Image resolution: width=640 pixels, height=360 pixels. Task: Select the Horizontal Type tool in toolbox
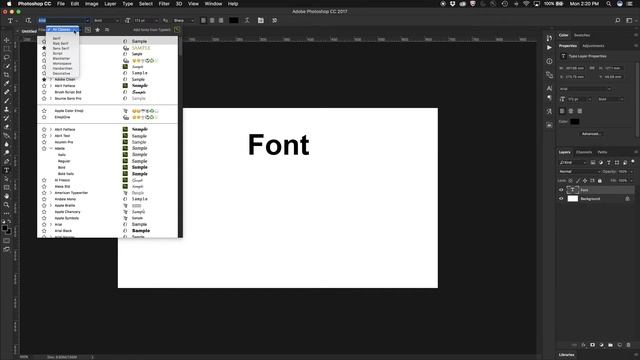pyautogui.click(x=7, y=170)
